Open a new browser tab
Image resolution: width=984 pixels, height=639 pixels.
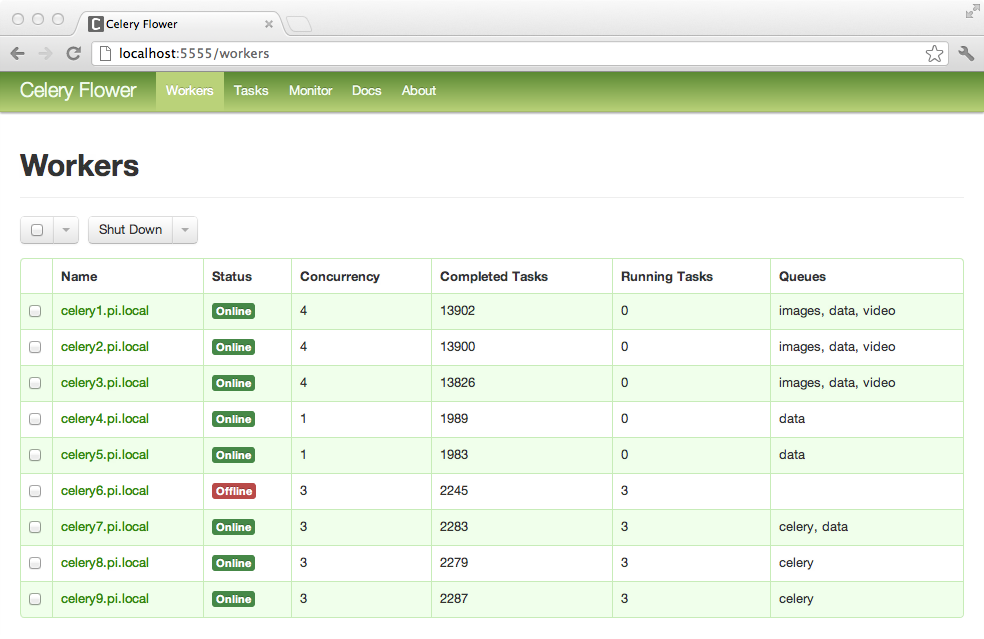point(297,23)
